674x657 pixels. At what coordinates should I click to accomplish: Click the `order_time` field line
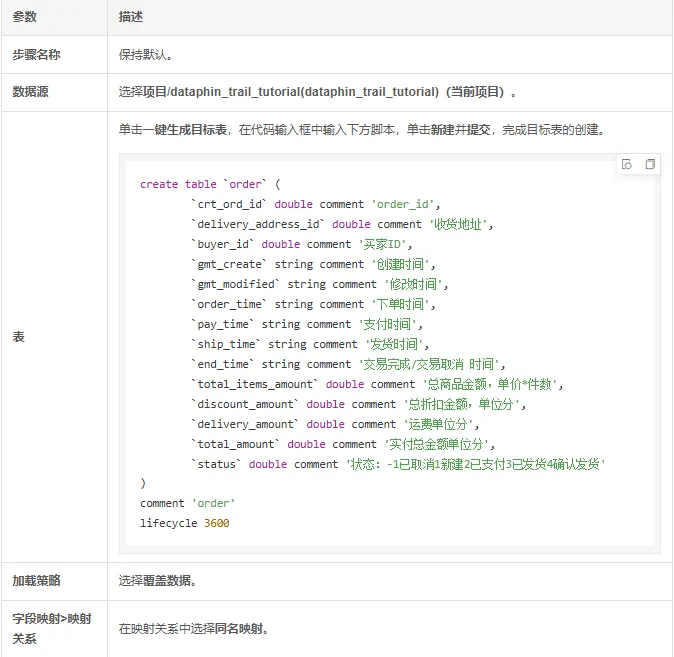(x=313, y=304)
